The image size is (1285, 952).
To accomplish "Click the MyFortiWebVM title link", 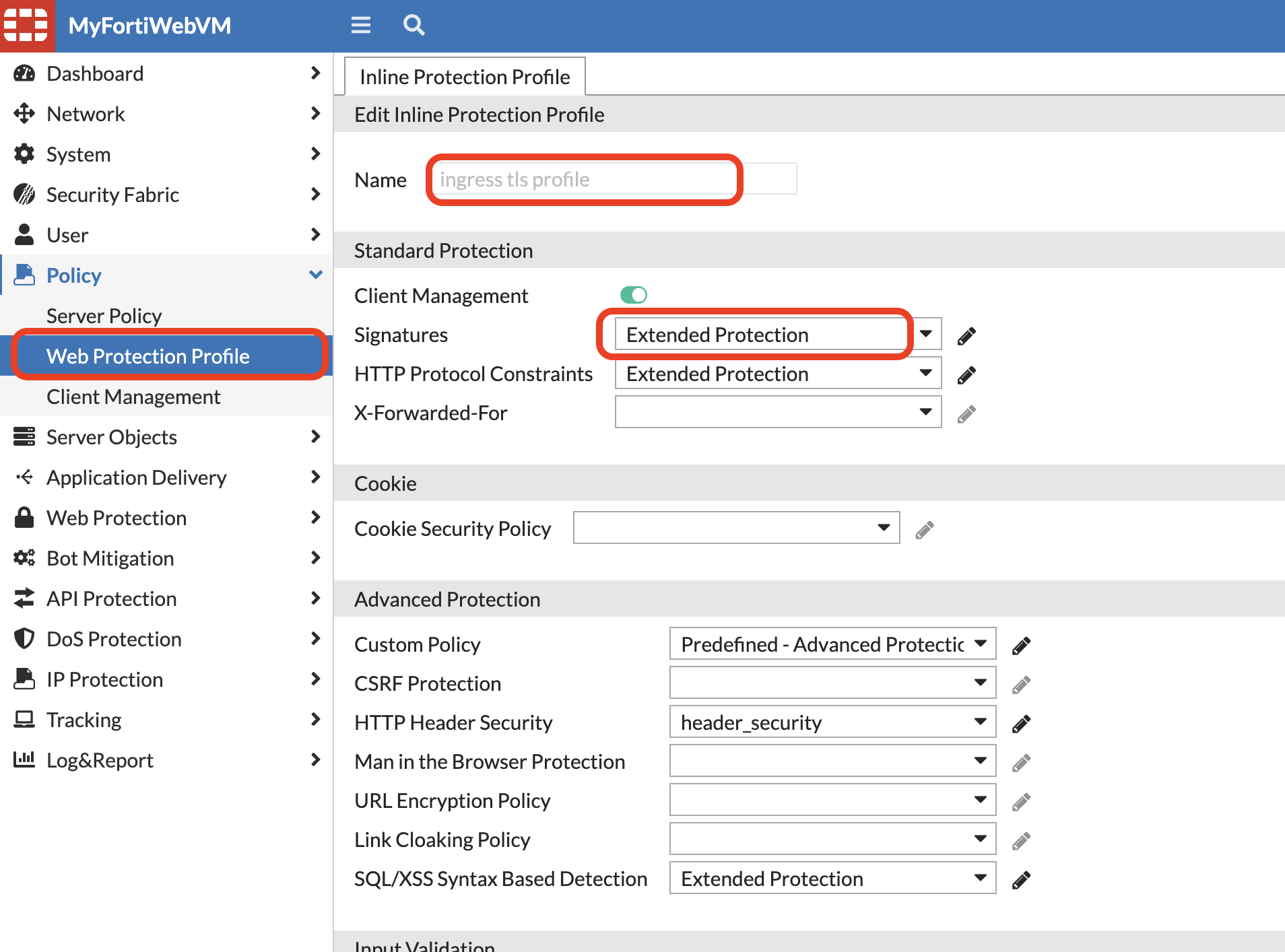I will click(150, 26).
